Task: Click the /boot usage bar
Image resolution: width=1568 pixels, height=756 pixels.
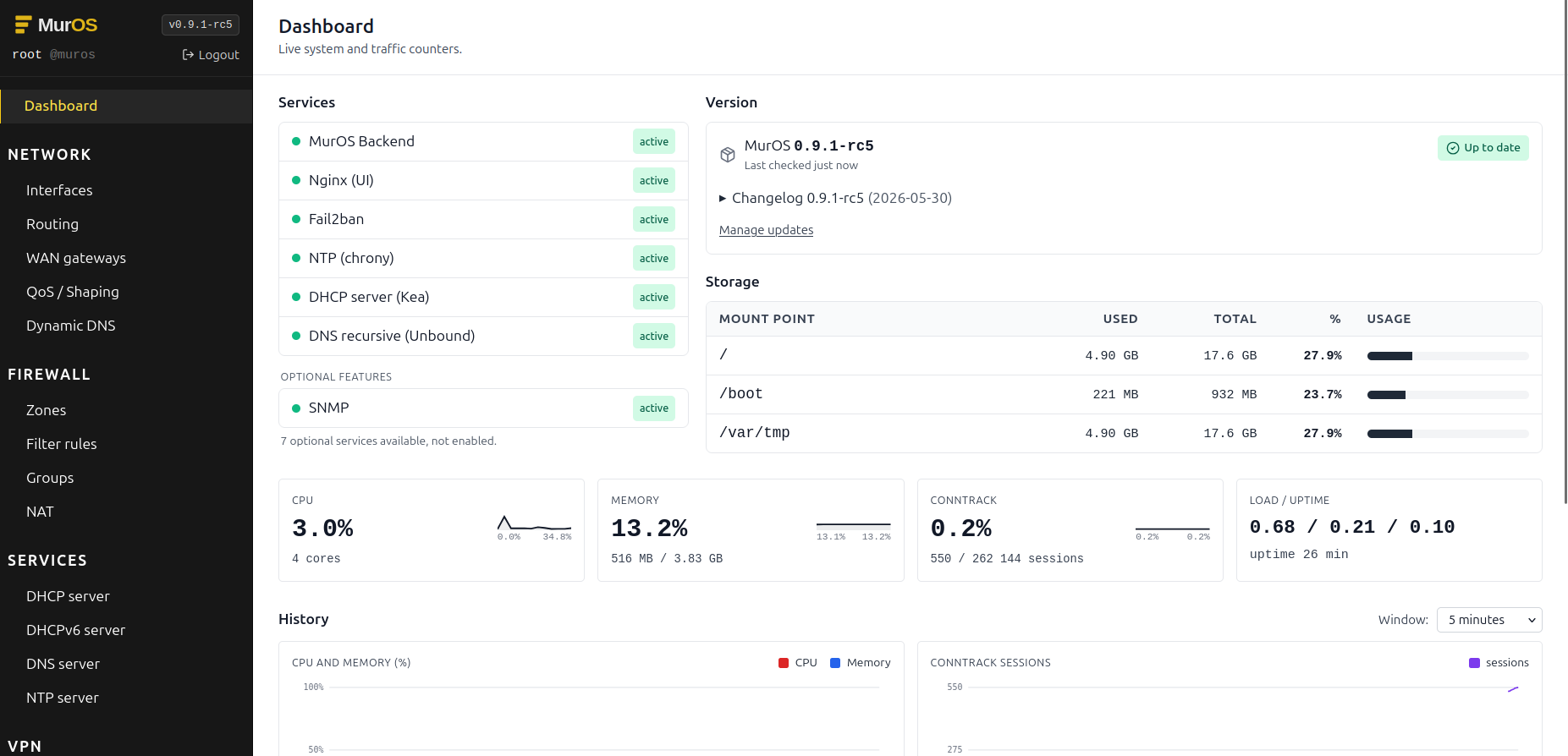Action: point(1448,395)
